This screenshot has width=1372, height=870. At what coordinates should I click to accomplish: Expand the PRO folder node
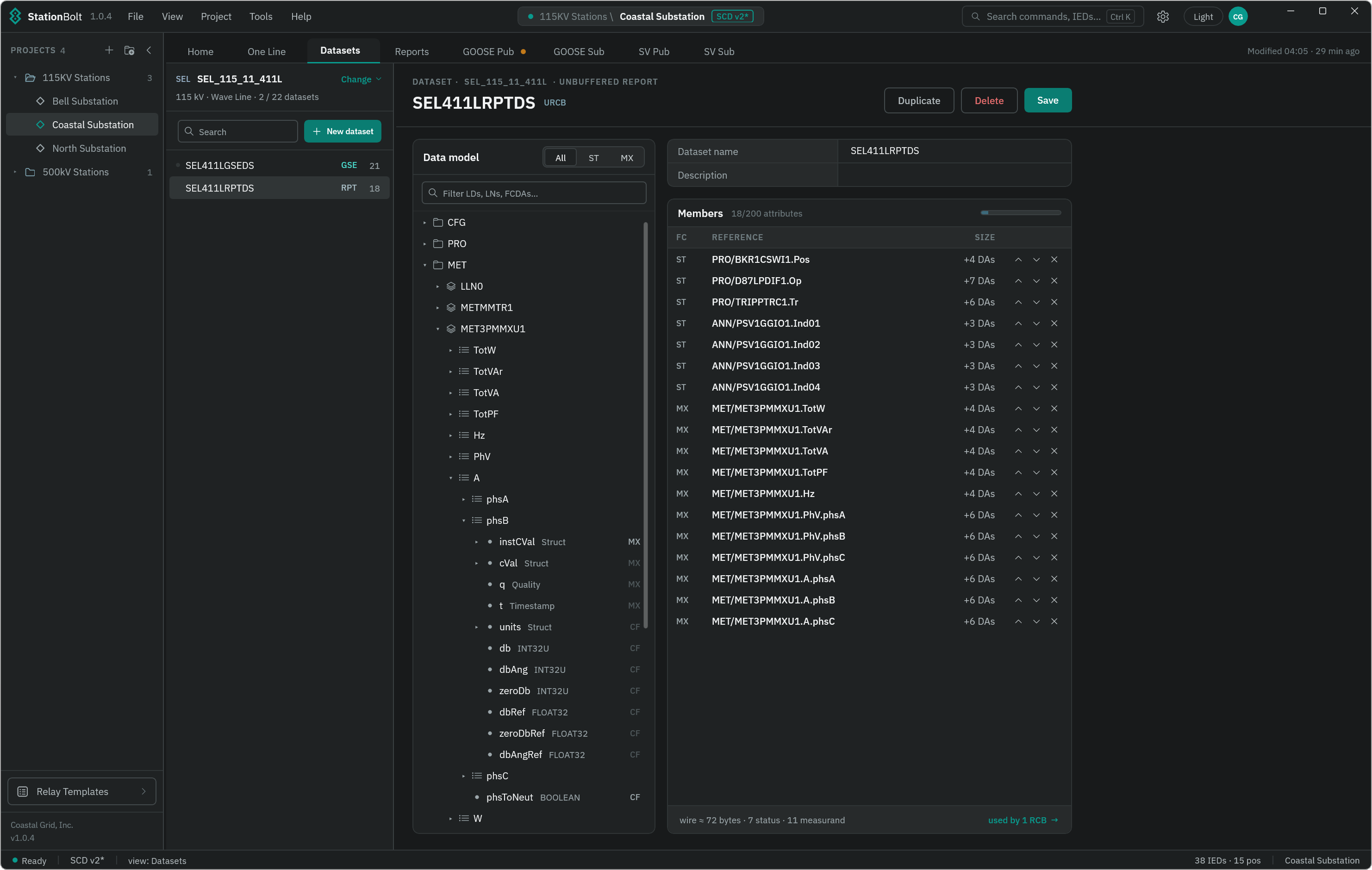tap(424, 244)
